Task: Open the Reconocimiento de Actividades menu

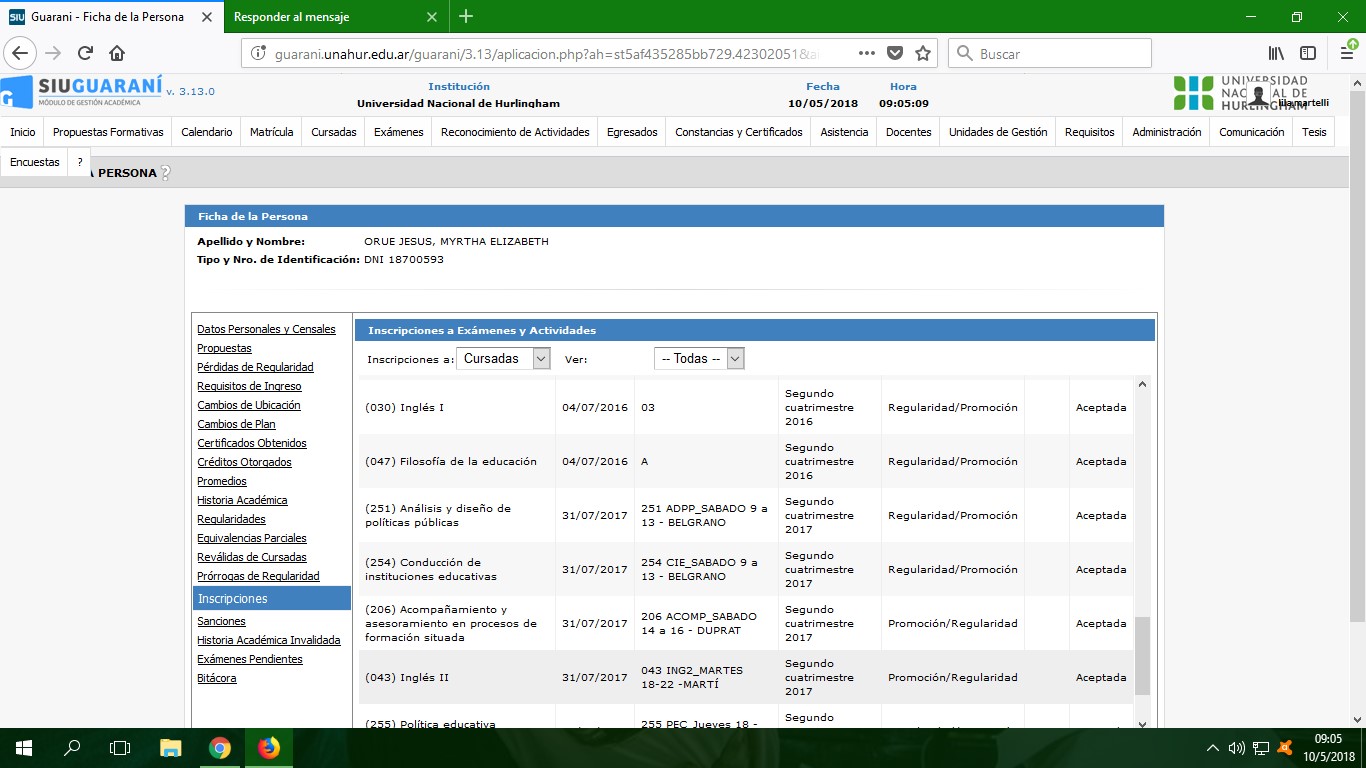Action: click(515, 132)
